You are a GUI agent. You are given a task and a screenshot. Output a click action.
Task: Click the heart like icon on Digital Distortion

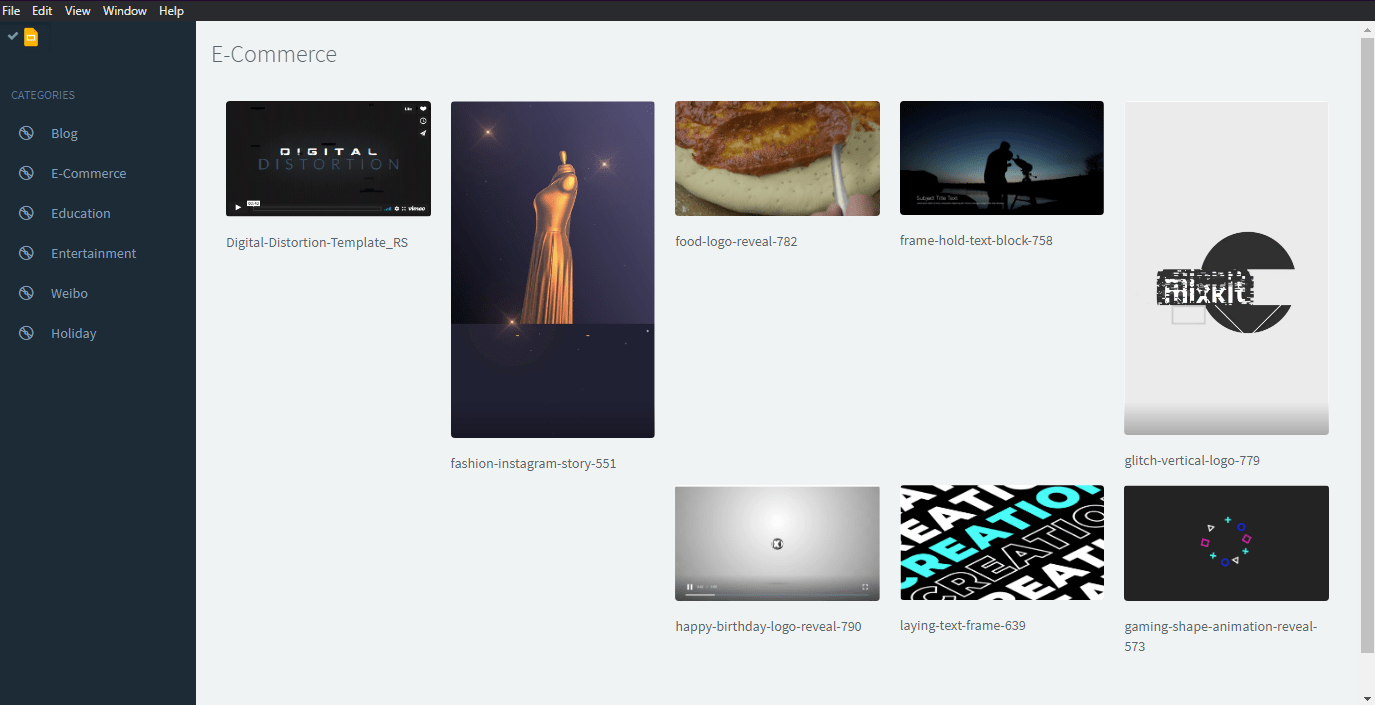(423, 108)
